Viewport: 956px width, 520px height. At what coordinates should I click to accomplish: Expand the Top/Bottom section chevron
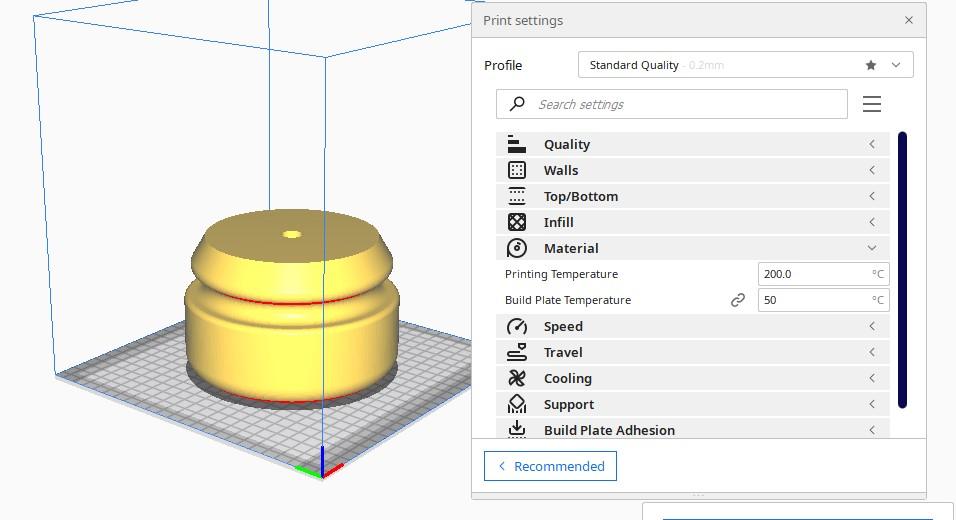click(872, 196)
